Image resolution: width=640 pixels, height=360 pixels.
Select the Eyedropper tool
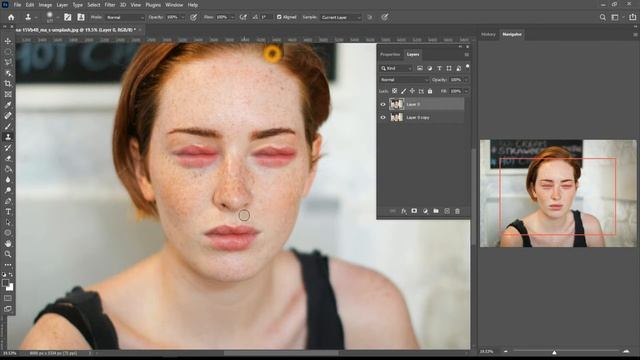8,105
